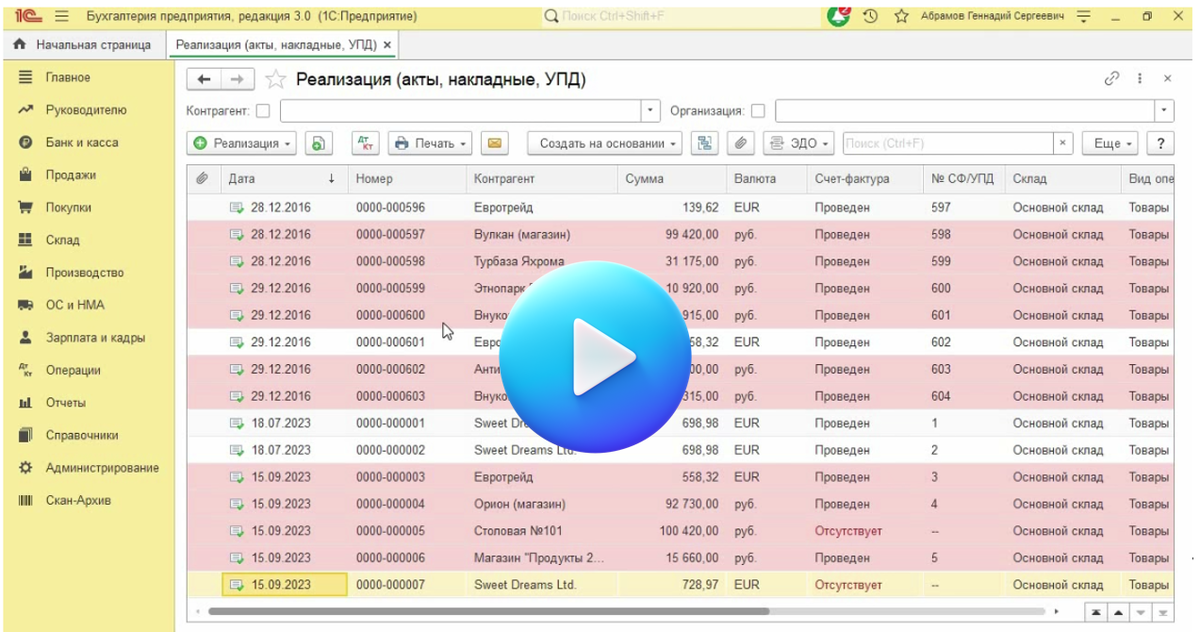Open the vertical three-dots form menu
The width and height of the screenshot is (1200, 632).
pyautogui.click(x=1140, y=78)
